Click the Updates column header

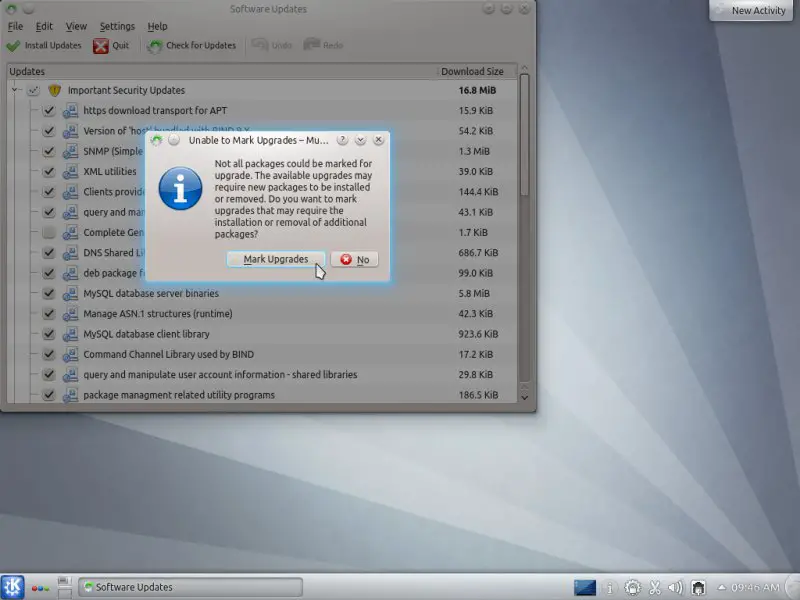point(222,71)
